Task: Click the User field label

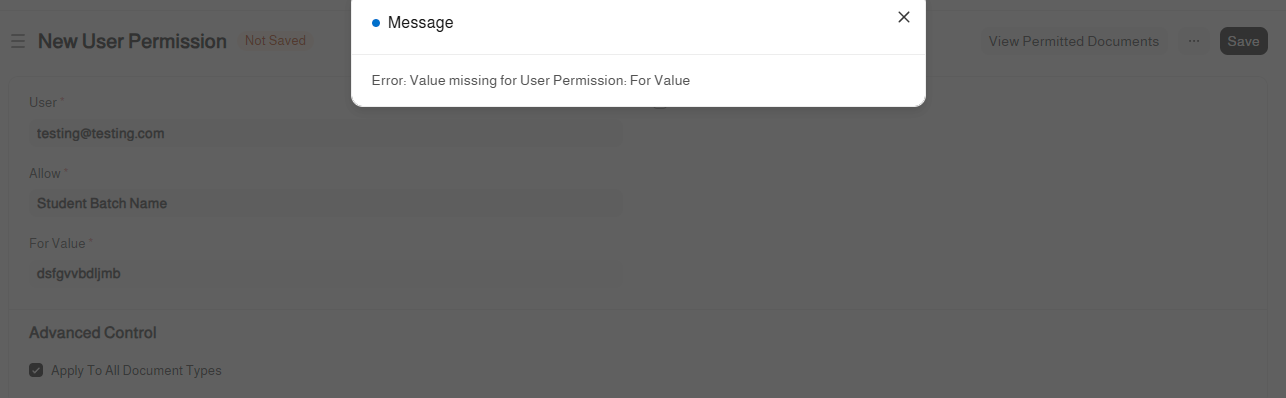Action: 43,102
